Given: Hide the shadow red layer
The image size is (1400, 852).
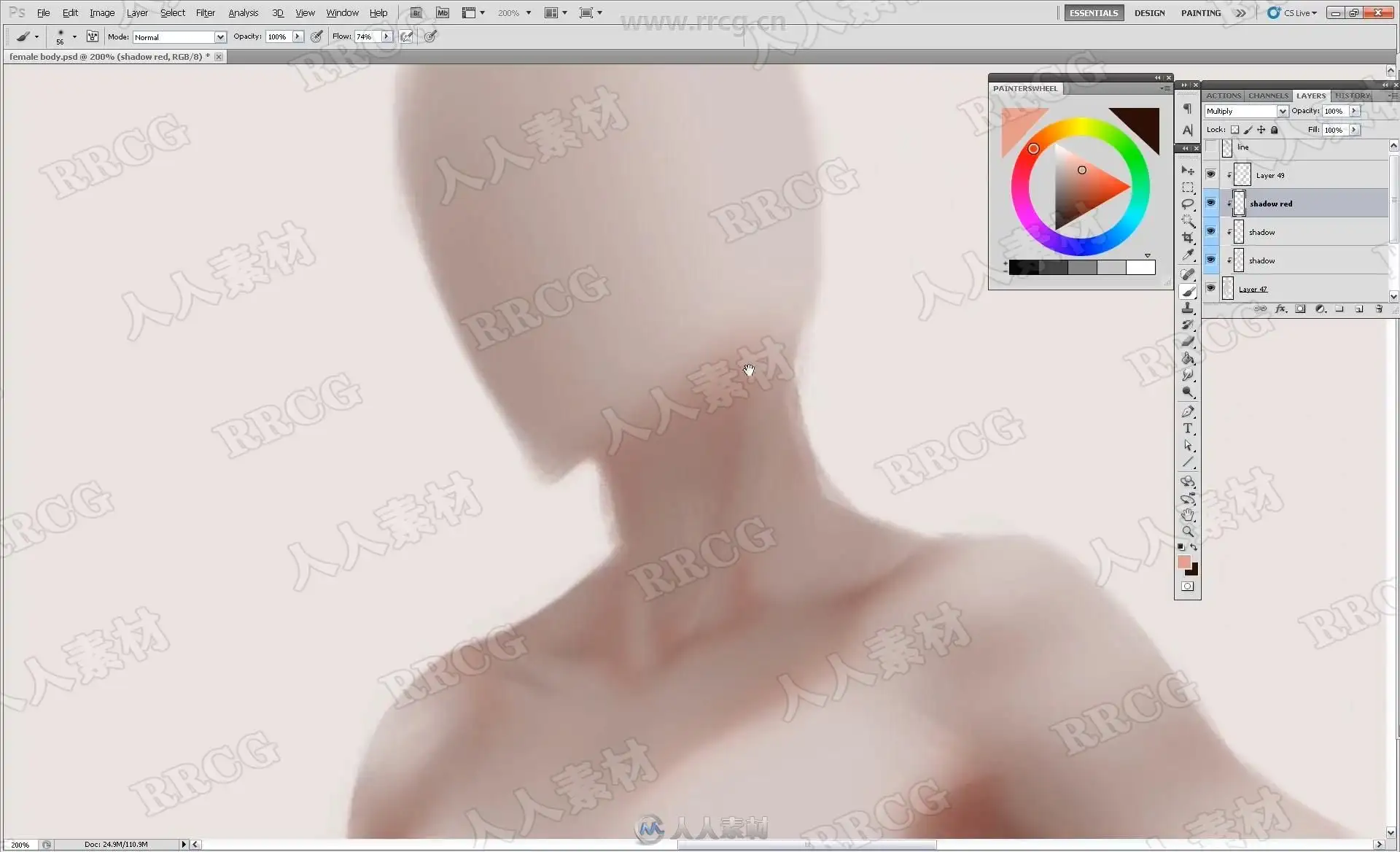Looking at the screenshot, I should 1210,204.
